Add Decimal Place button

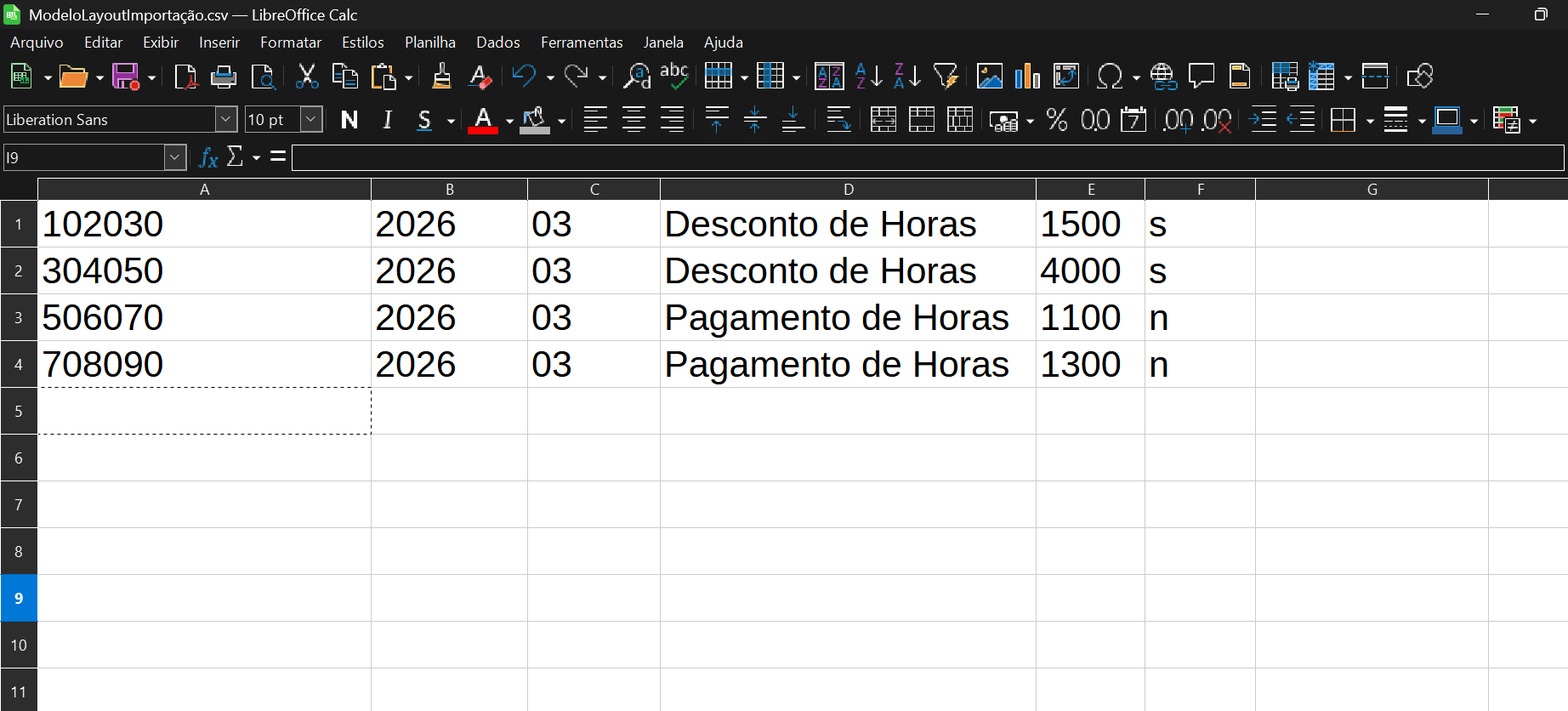pyautogui.click(x=1178, y=120)
